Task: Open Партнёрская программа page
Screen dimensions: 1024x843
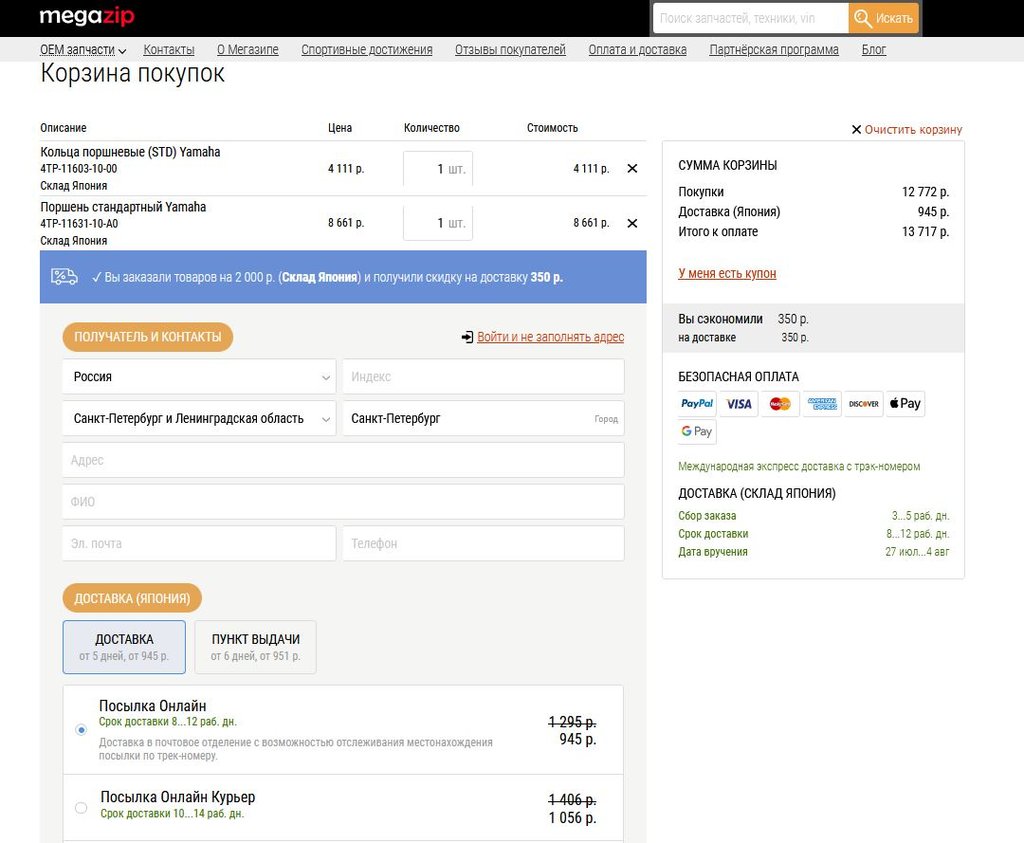Action: 774,50
